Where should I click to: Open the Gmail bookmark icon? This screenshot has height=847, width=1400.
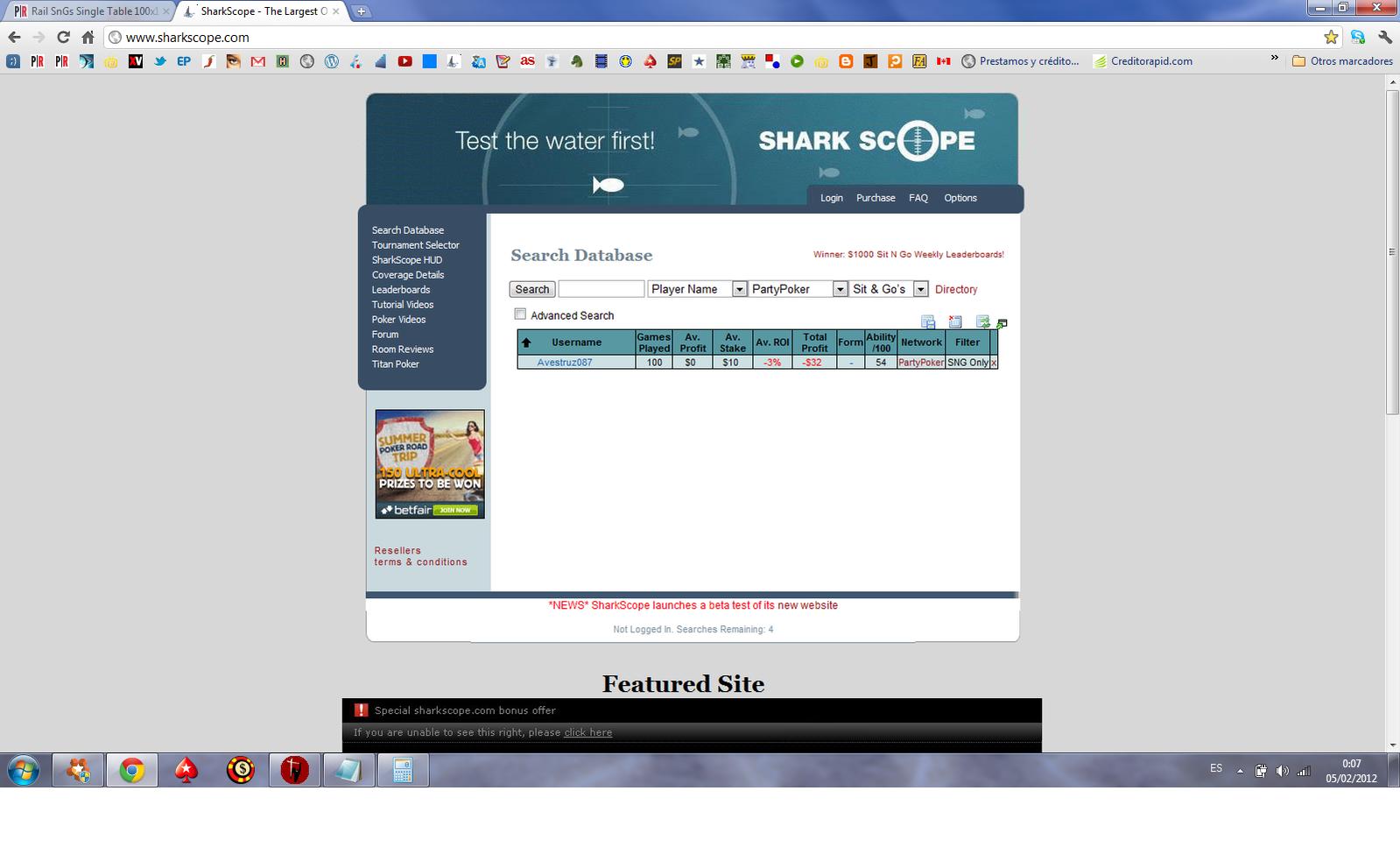(257, 61)
